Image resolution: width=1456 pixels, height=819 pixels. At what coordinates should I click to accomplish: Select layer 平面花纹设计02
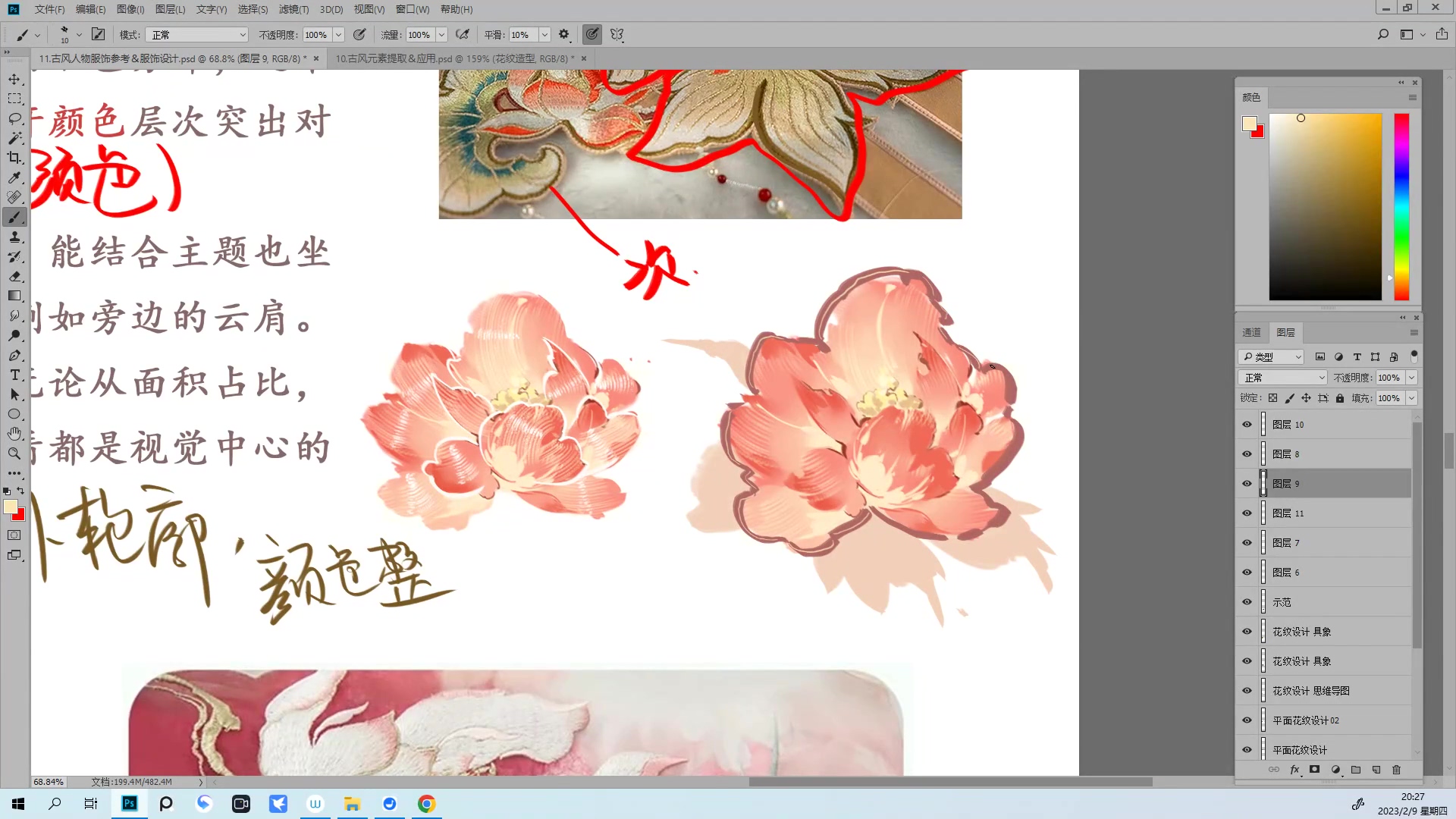tap(1305, 720)
